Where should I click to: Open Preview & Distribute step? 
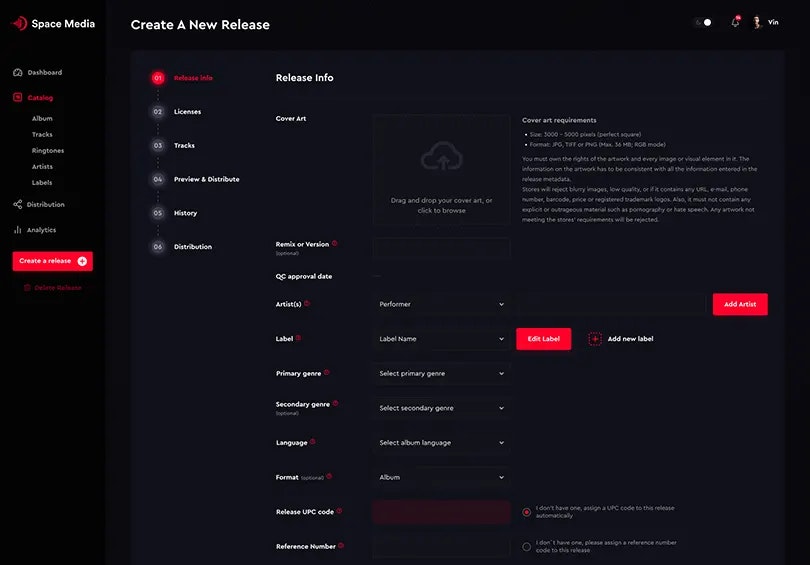[207, 179]
